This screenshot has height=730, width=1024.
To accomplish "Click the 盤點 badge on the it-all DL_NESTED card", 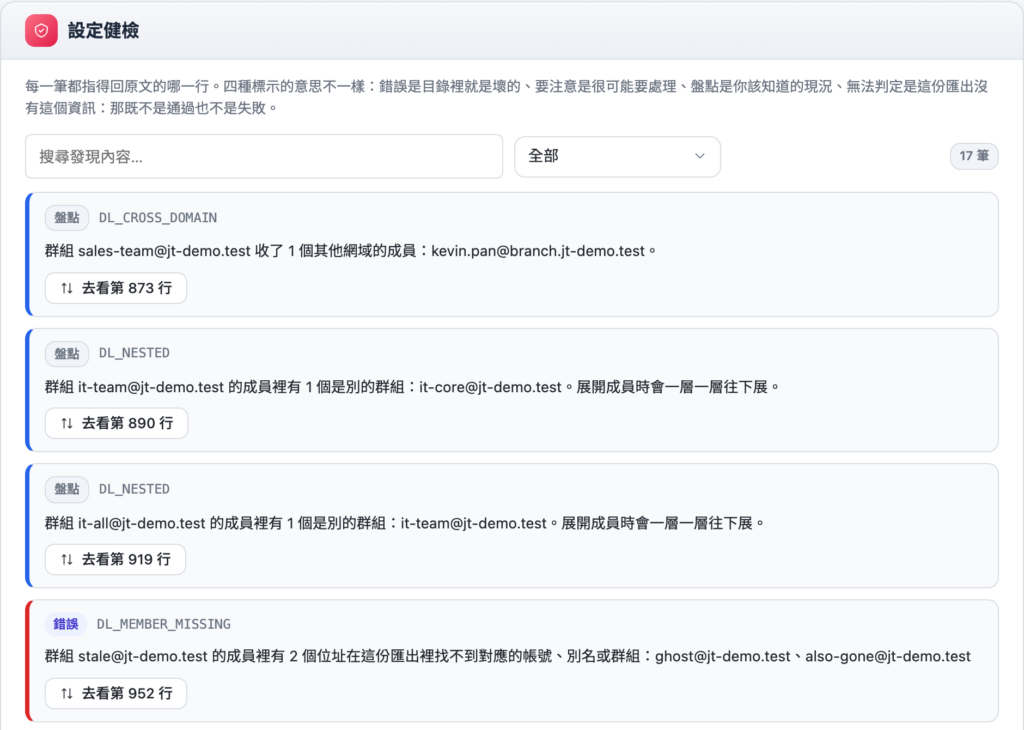I will click(67, 490).
